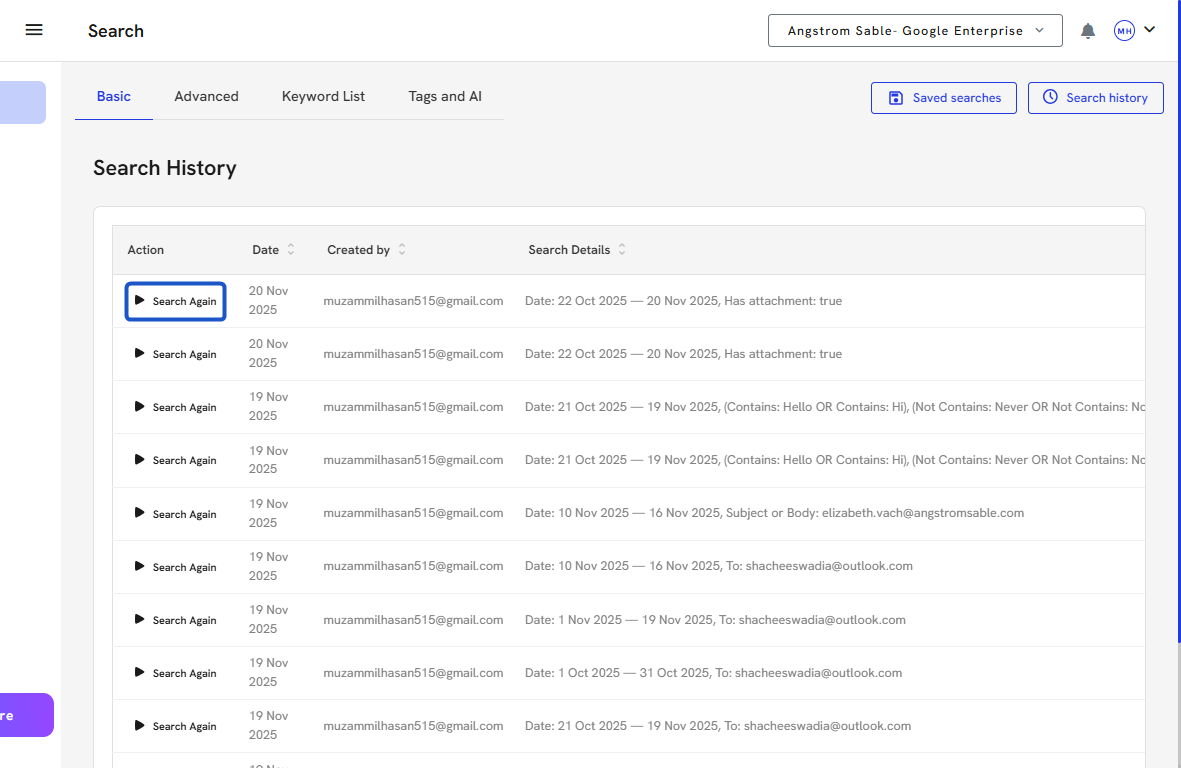Click the MH user avatar icon
The image size is (1181, 768).
pos(1124,31)
